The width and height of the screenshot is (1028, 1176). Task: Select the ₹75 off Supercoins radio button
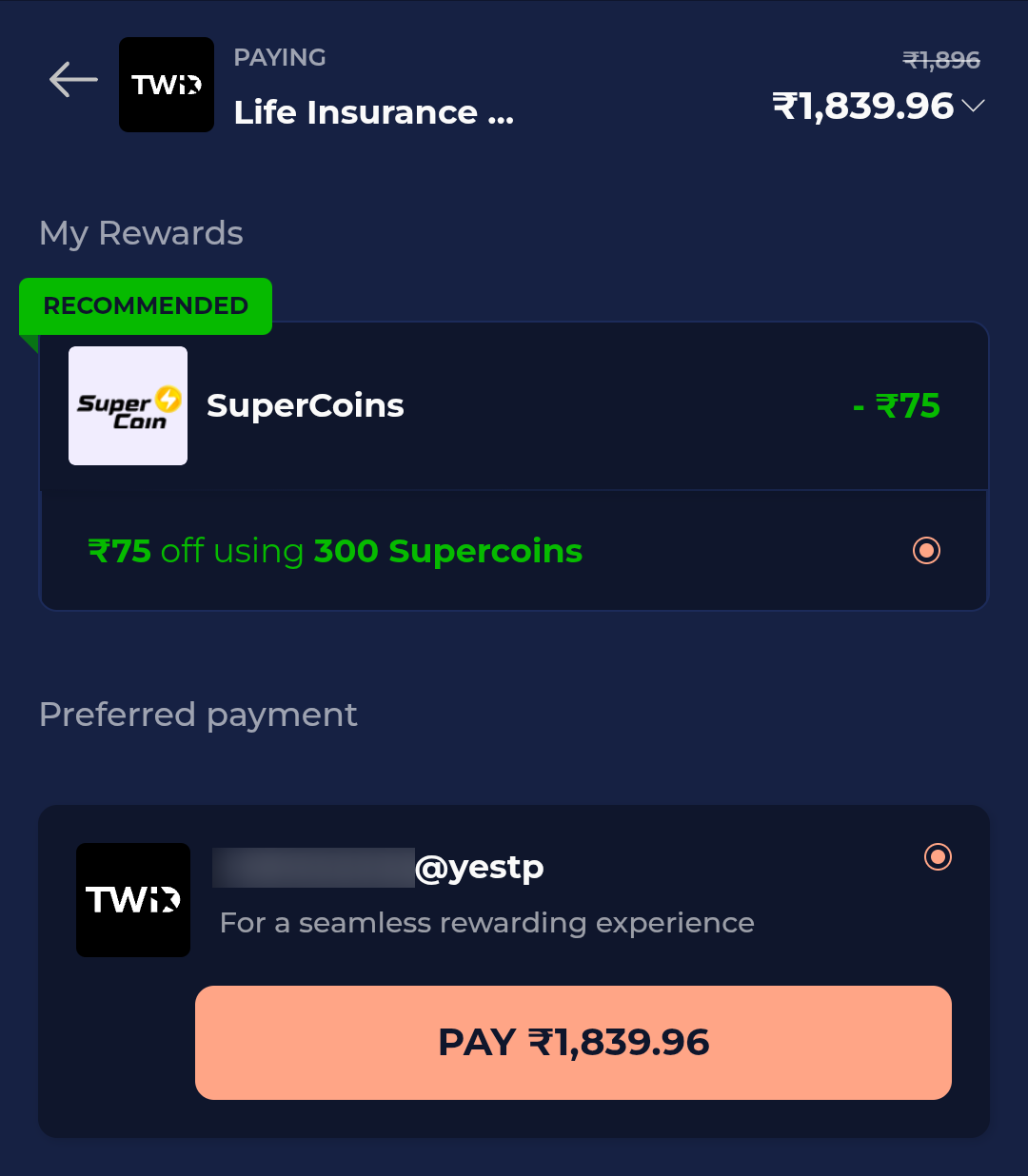(925, 550)
